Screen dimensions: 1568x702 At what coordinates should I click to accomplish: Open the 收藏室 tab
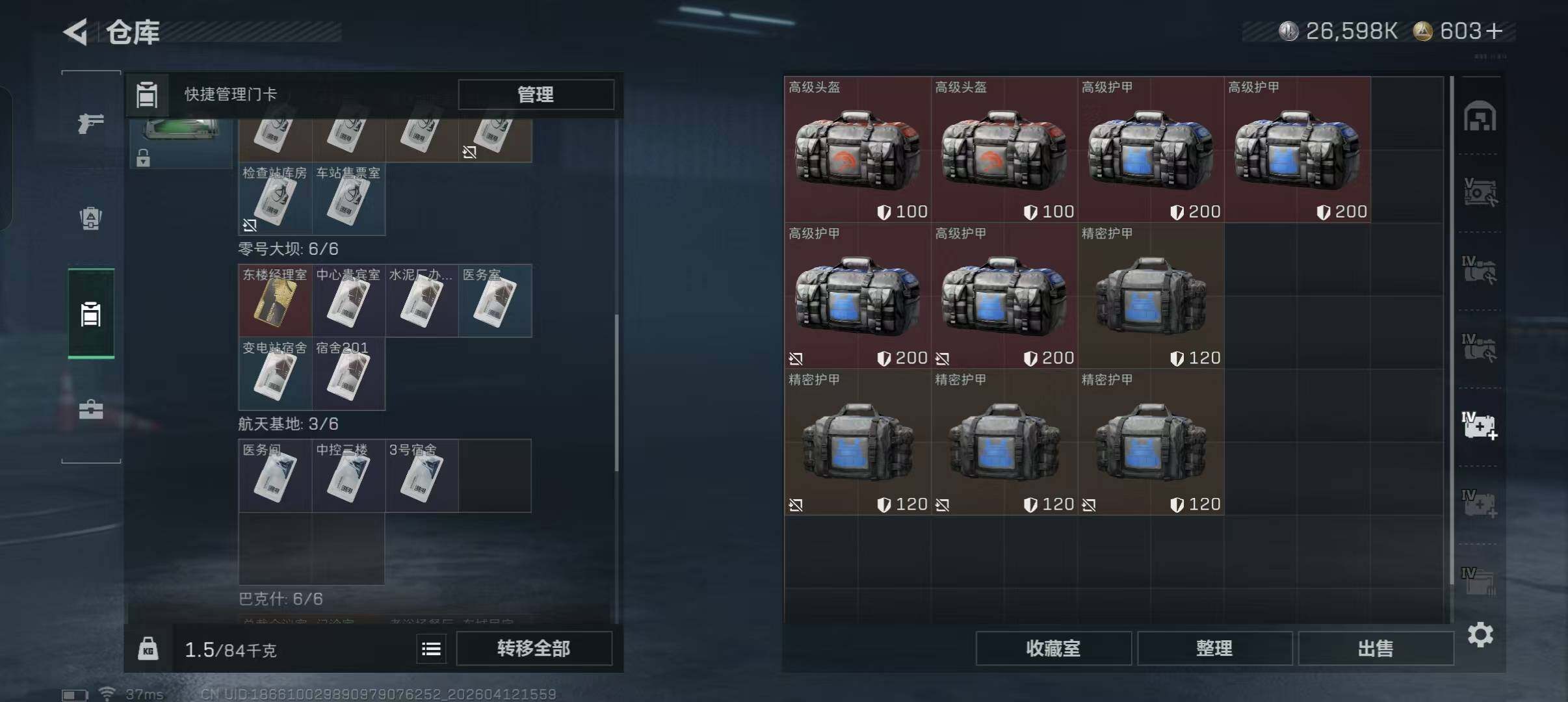coord(1053,648)
